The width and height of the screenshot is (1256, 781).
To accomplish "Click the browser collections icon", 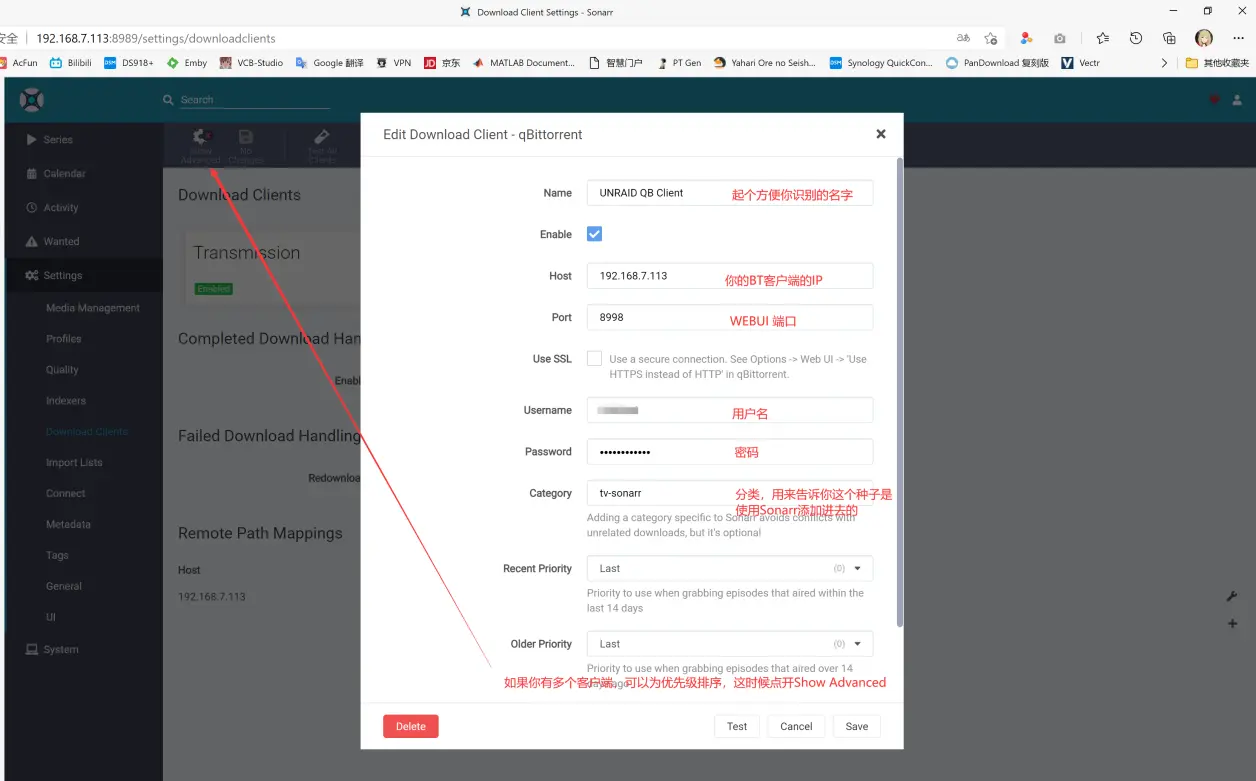I will tap(1169, 38).
